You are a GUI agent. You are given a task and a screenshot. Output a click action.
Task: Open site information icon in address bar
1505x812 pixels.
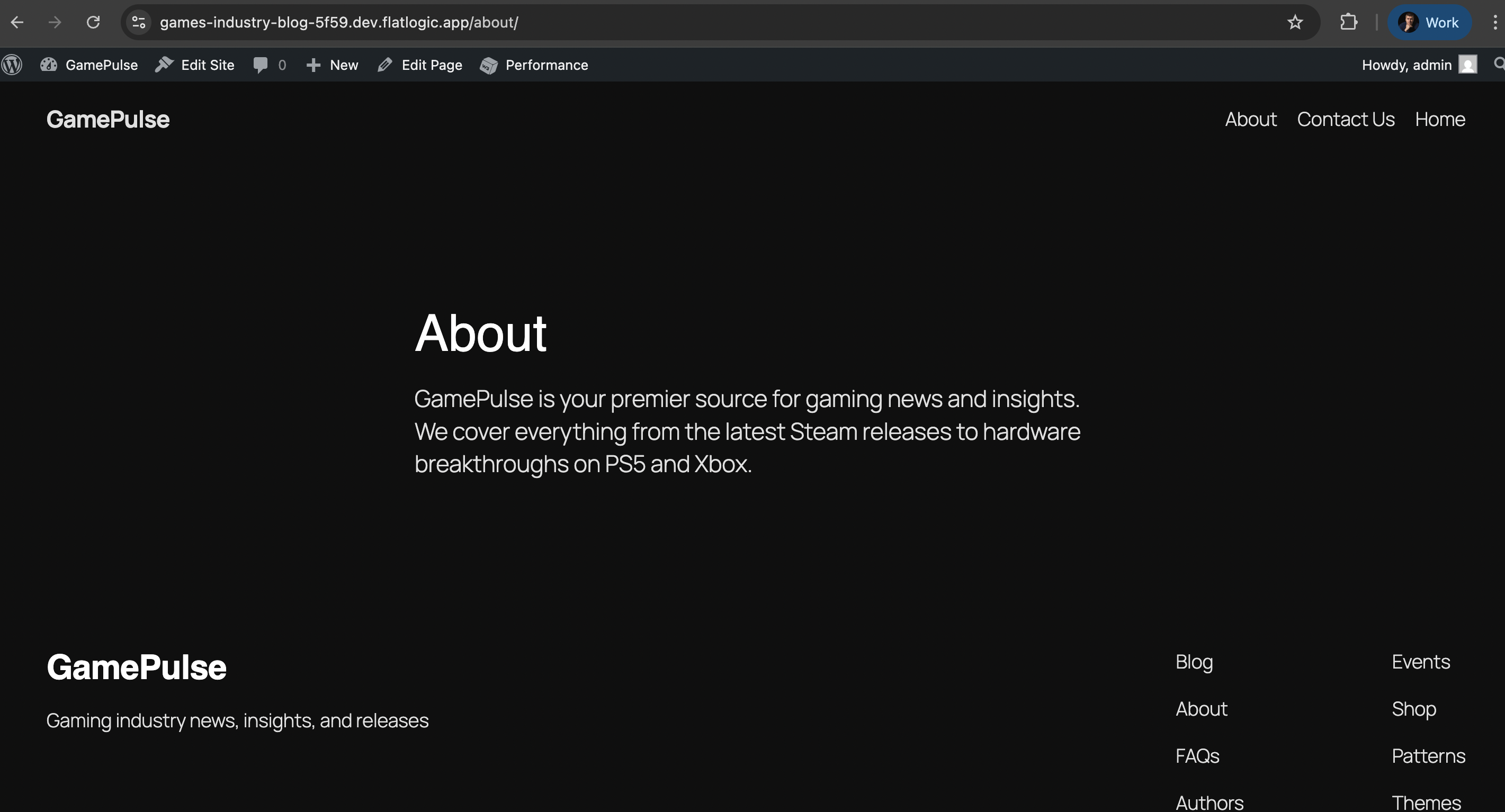point(138,22)
